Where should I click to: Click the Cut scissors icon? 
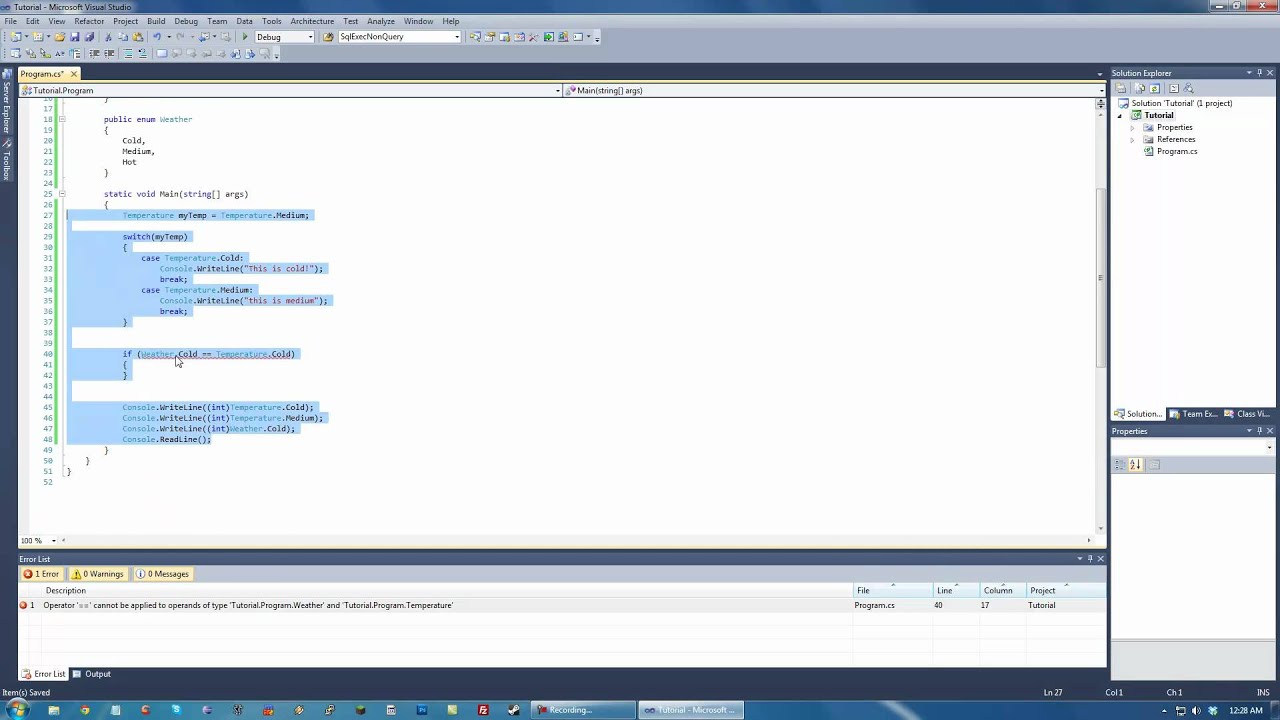(108, 37)
